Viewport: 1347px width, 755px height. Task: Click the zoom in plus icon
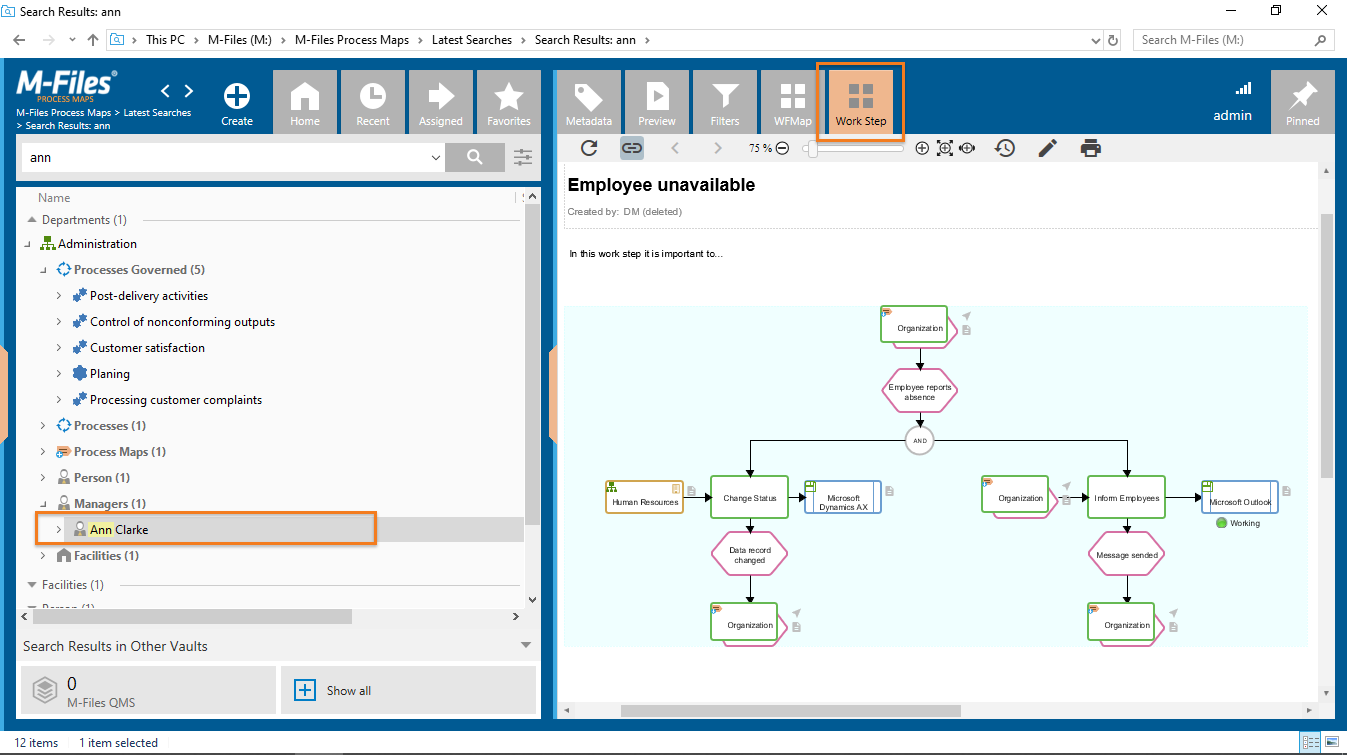click(x=922, y=148)
